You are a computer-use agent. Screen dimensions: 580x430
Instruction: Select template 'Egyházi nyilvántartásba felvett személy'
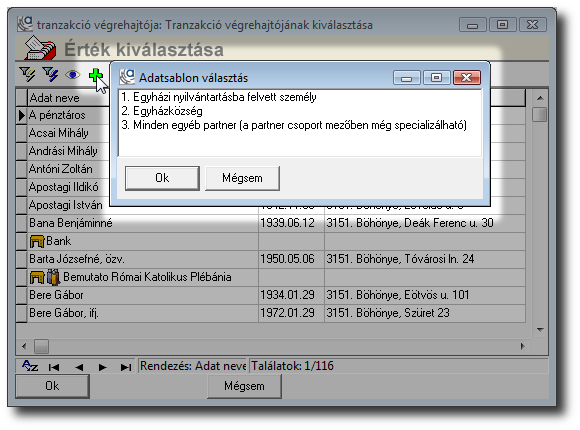point(219,97)
